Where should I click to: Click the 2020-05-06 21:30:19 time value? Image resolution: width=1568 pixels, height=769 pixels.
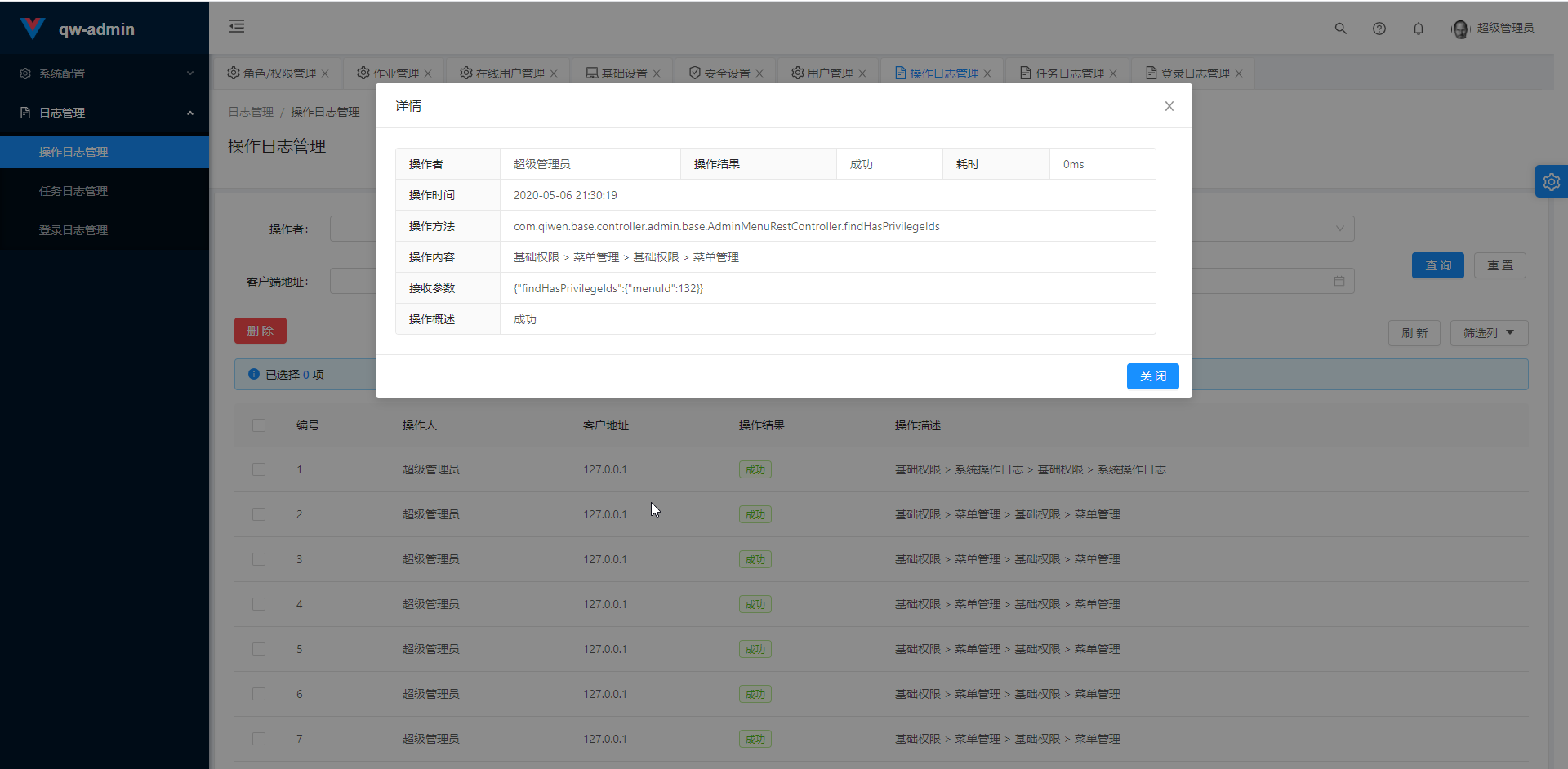(x=565, y=195)
